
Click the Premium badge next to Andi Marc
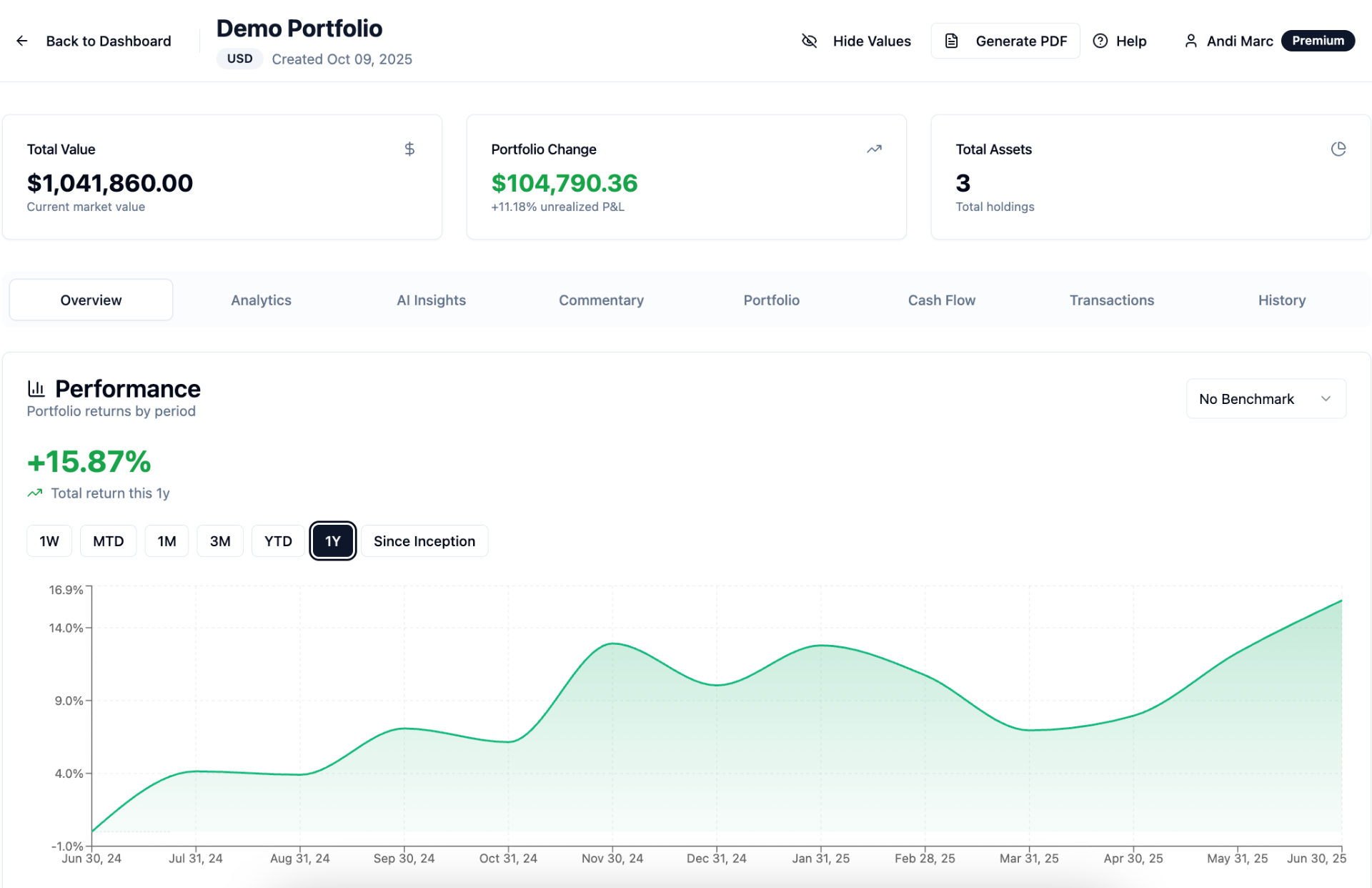coord(1318,41)
